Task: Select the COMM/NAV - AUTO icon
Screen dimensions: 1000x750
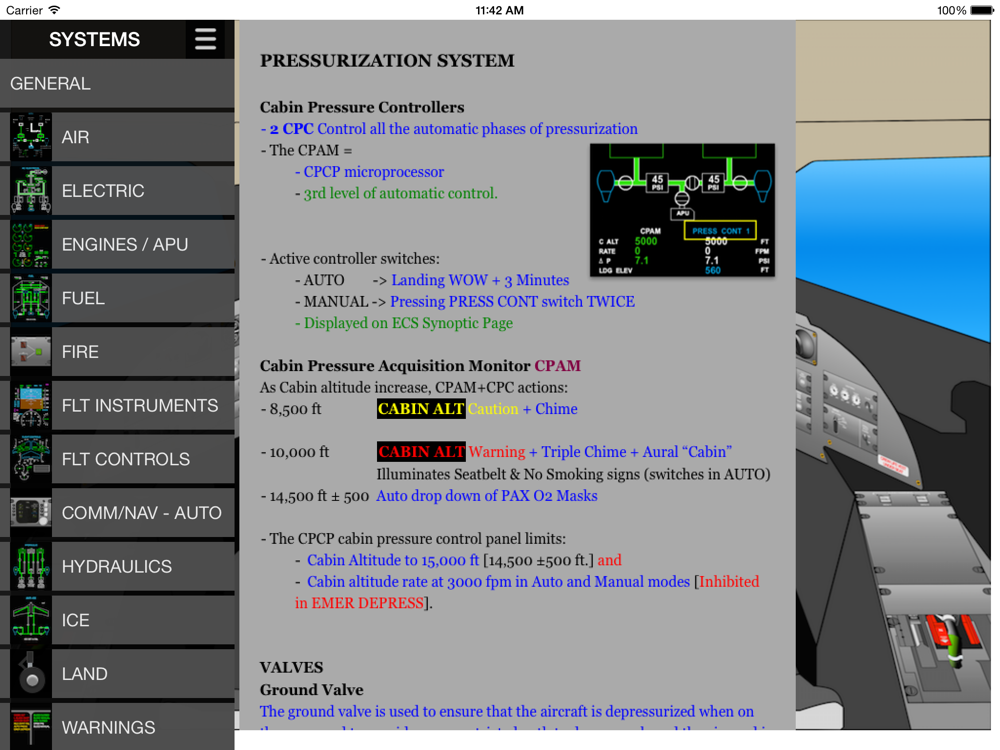Action: (31, 512)
